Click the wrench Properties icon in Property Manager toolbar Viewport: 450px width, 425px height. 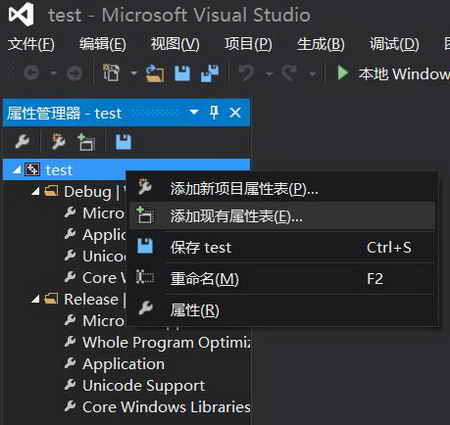click(x=22, y=142)
